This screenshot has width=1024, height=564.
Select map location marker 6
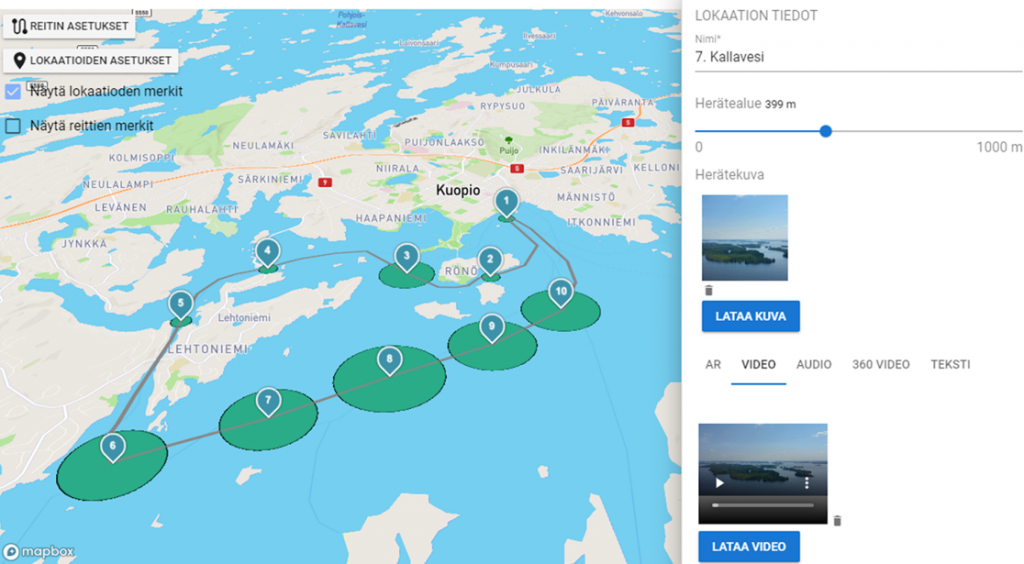pyautogui.click(x=113, y=447)
